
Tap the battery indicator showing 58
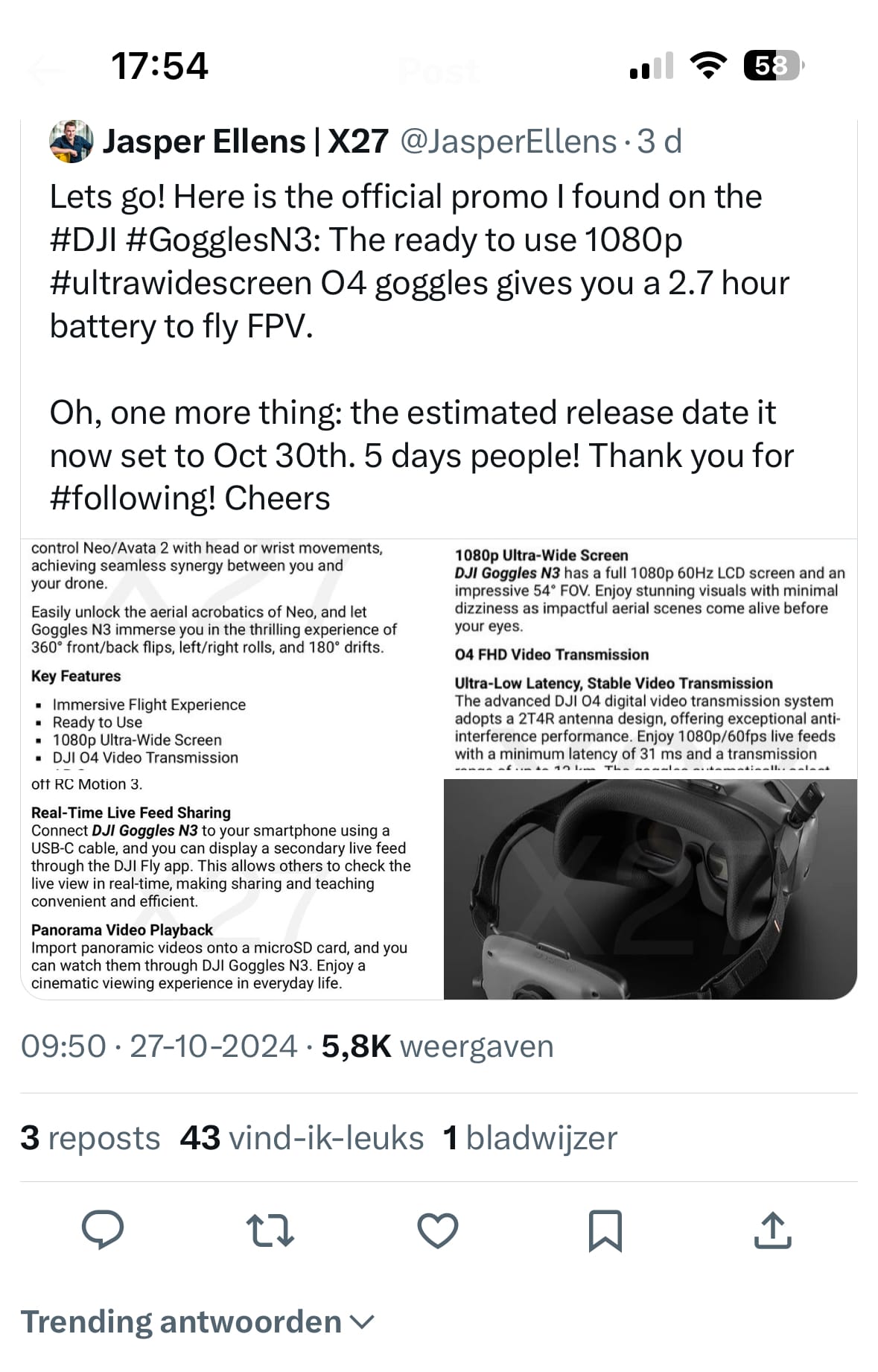773,66
